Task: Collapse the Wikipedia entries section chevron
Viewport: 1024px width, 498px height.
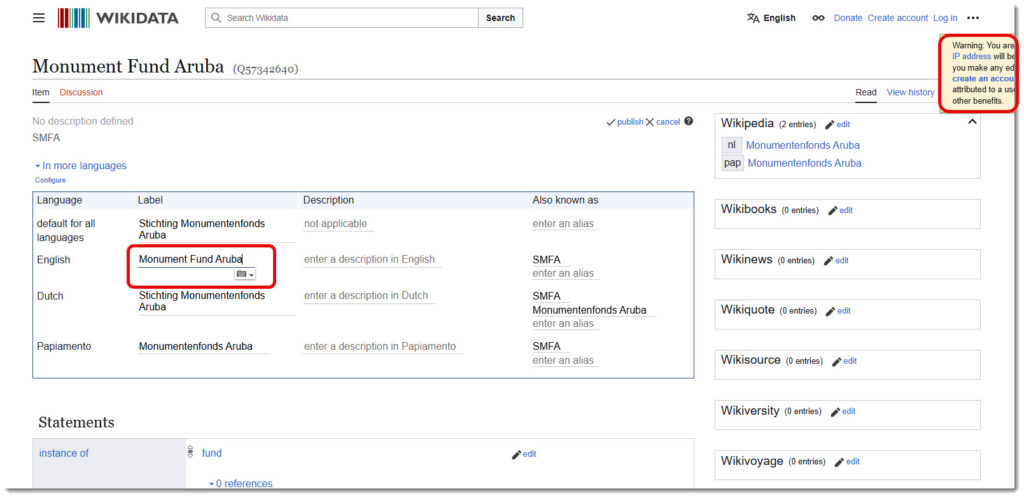Action: tap(971, 122)
